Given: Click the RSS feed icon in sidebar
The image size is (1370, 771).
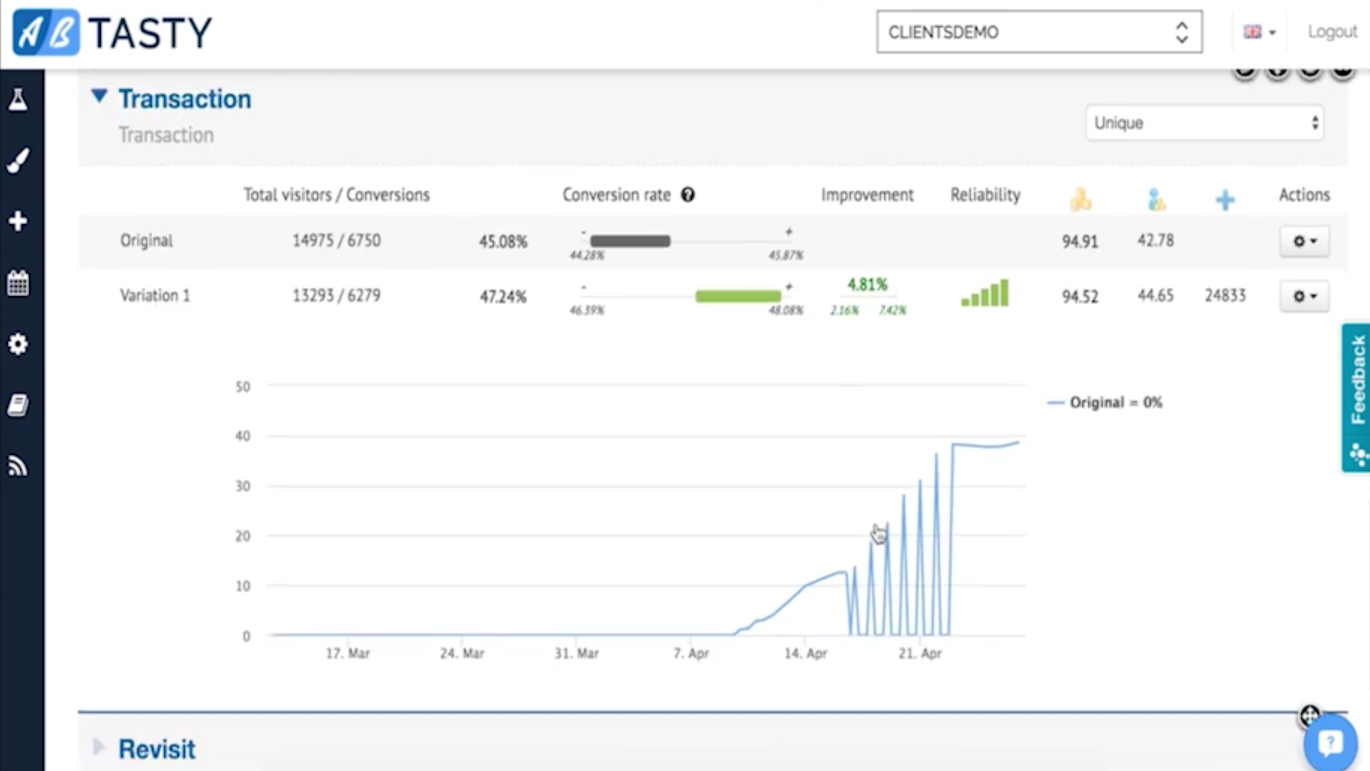Looking at the screenshot, I should [x=18, y=466].
